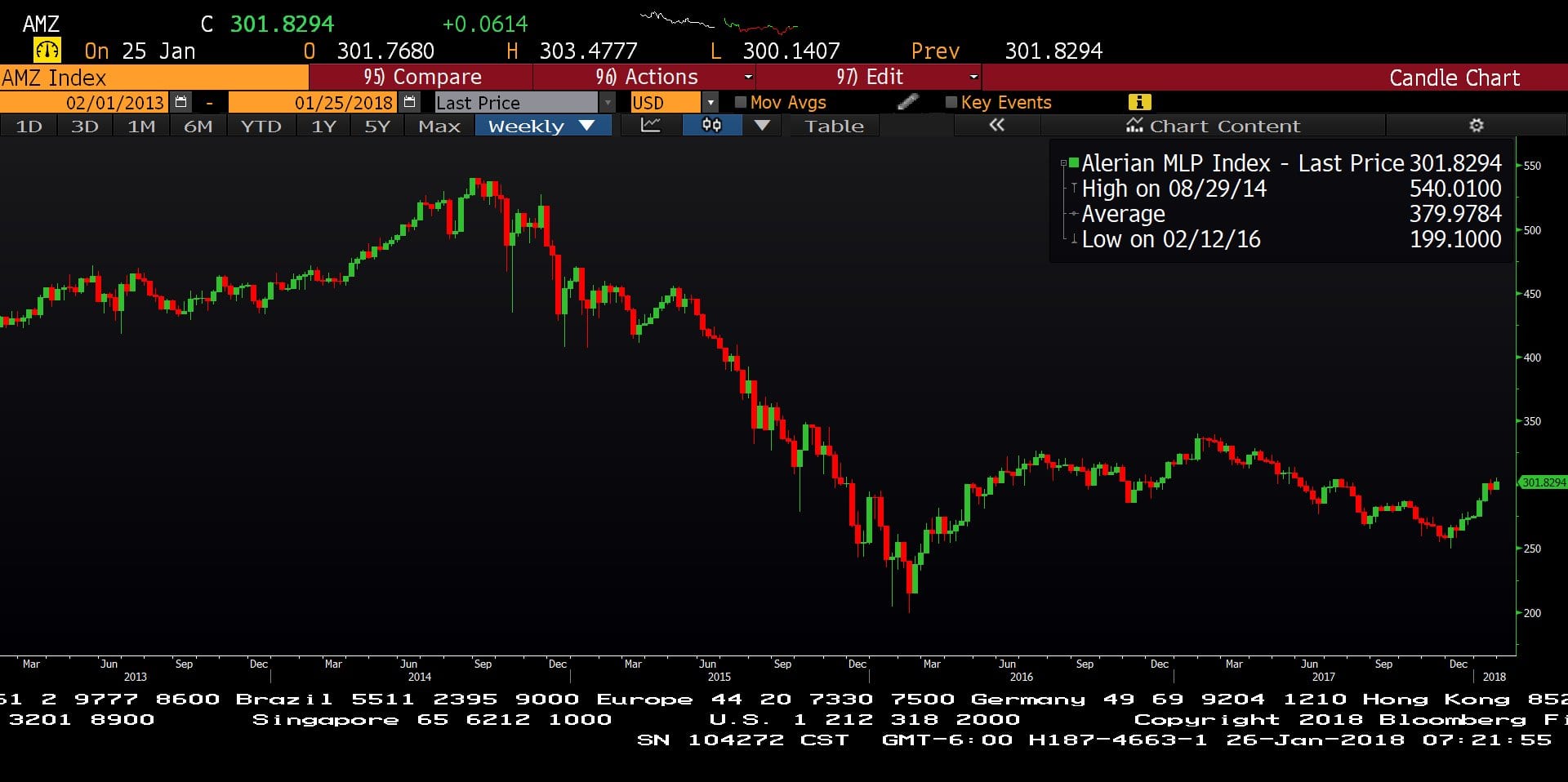Click the start date field 02/01/2013
The width and height of the screenshot is (1568, 782).
(x=85, y=103)
